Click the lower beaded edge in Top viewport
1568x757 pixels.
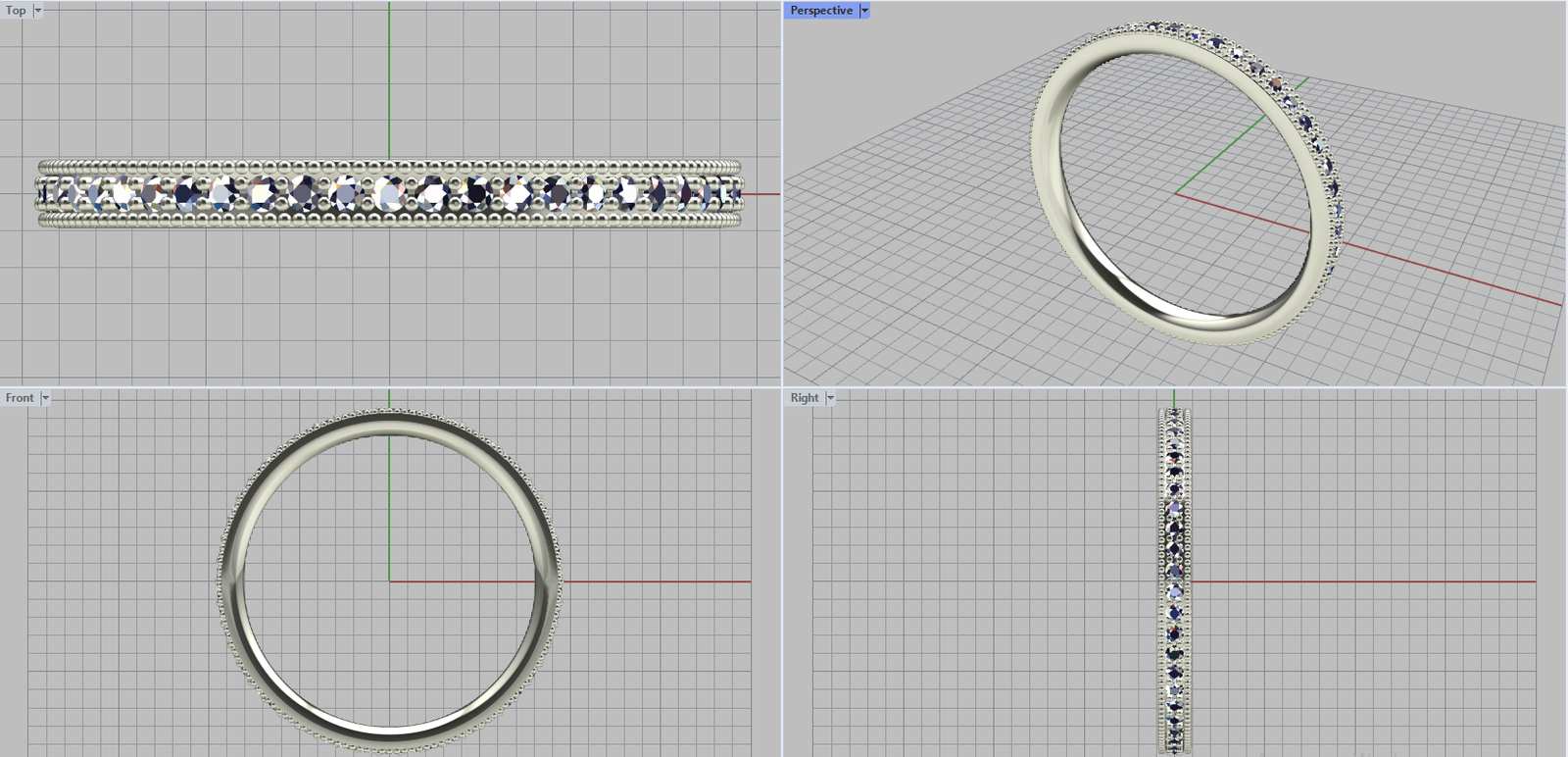(x=390, y=221)
